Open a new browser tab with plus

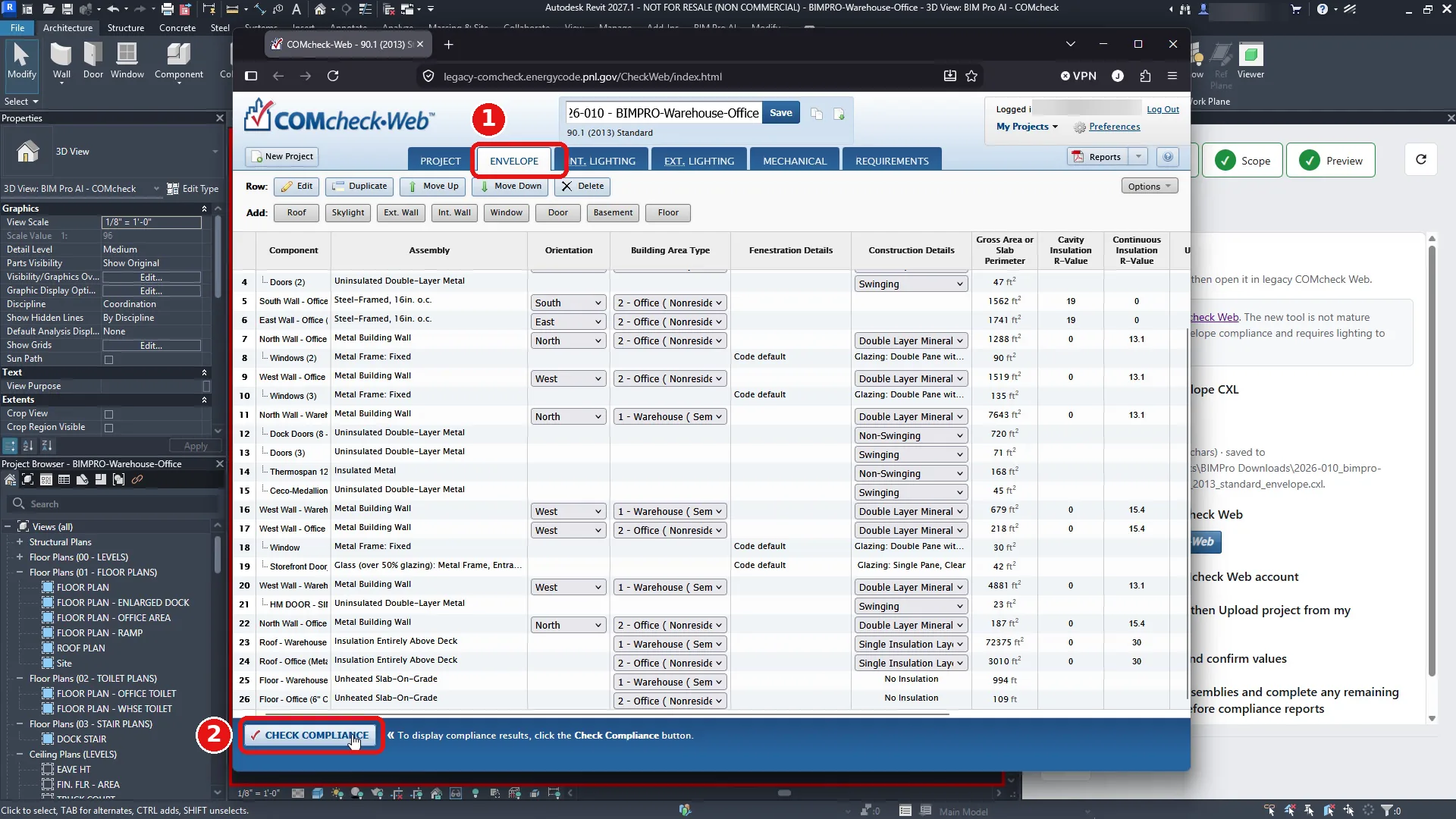(448, 44)
